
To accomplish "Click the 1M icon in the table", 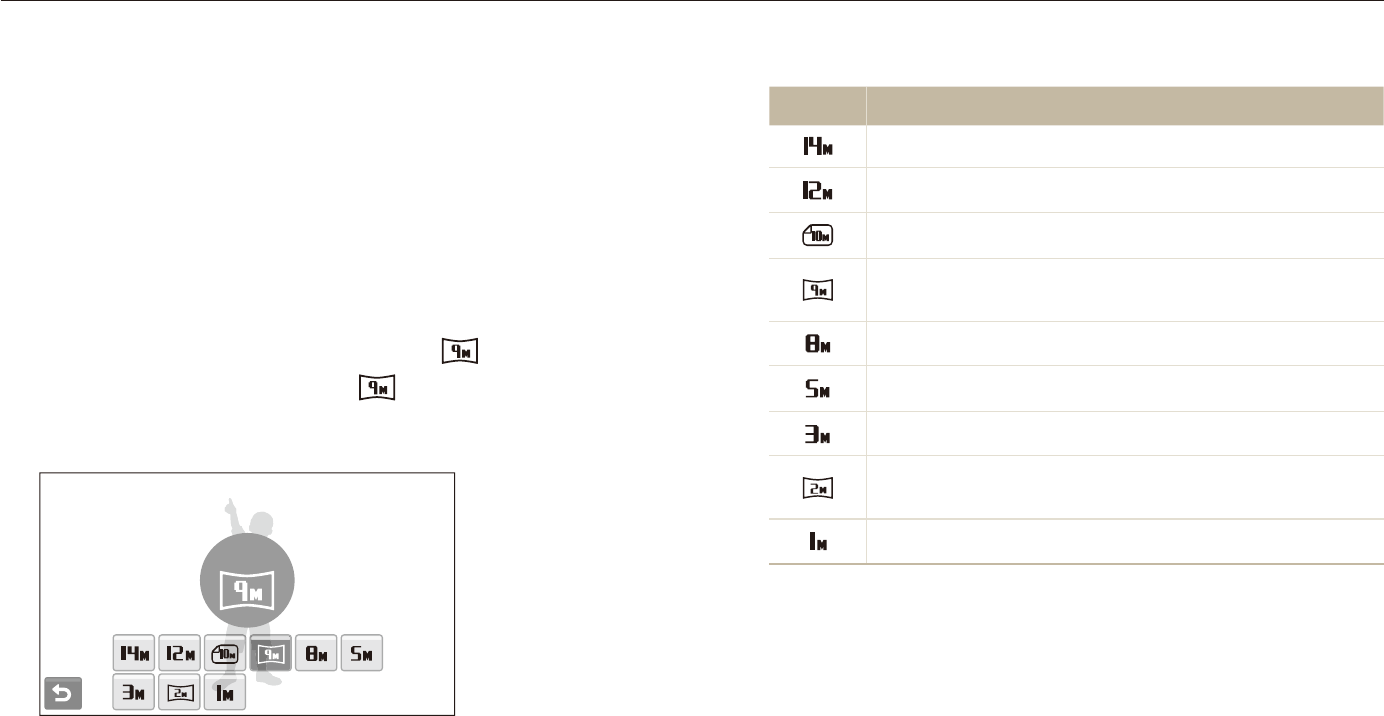I will click(x=817, y=542).
